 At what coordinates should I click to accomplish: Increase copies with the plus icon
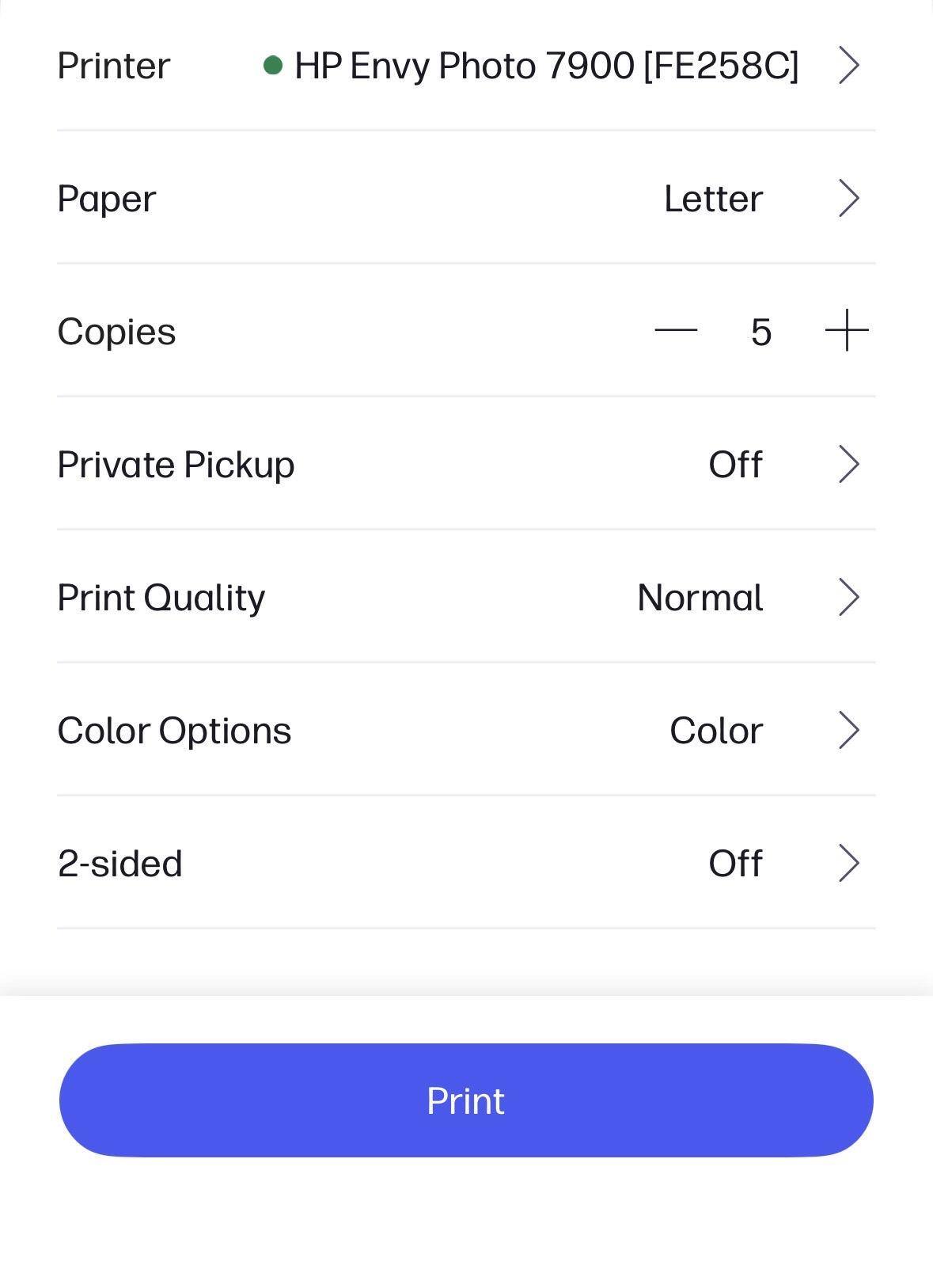pos(847,330)
